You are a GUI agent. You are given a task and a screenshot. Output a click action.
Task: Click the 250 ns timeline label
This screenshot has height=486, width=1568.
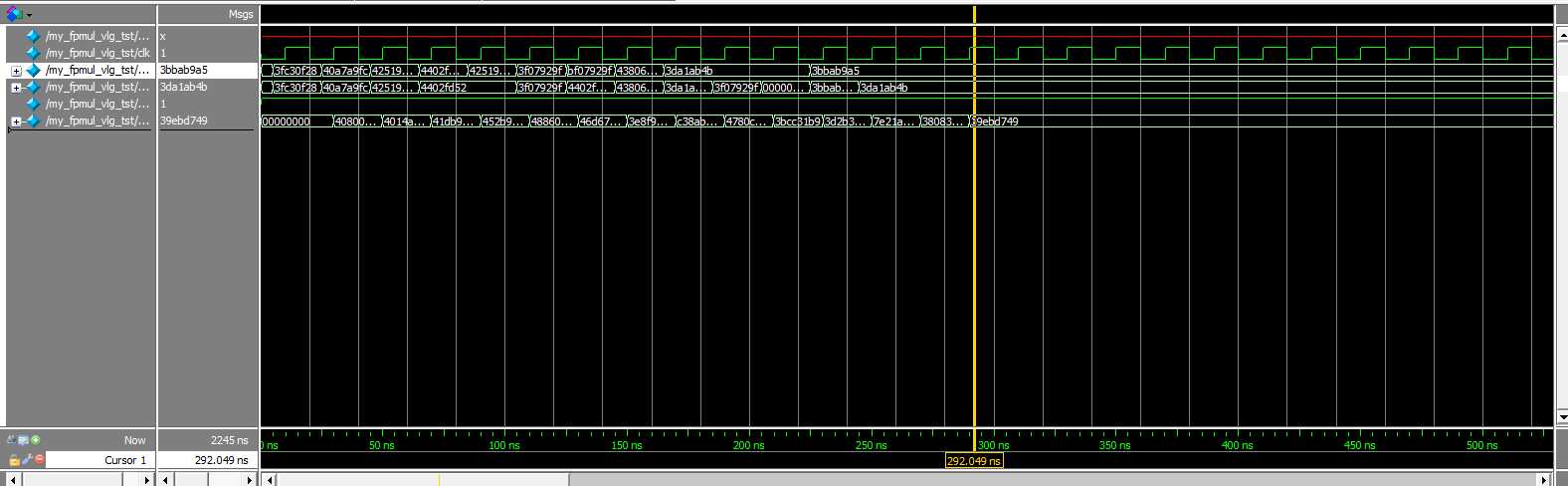click(x=872, y=445)
